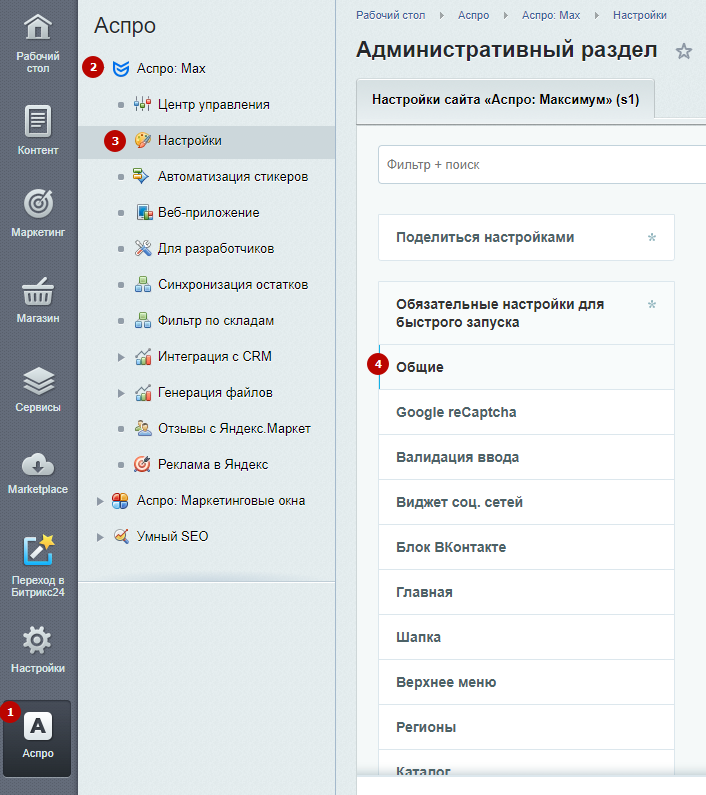Click the Автоматизация стикеров icon

pos(140,176)
